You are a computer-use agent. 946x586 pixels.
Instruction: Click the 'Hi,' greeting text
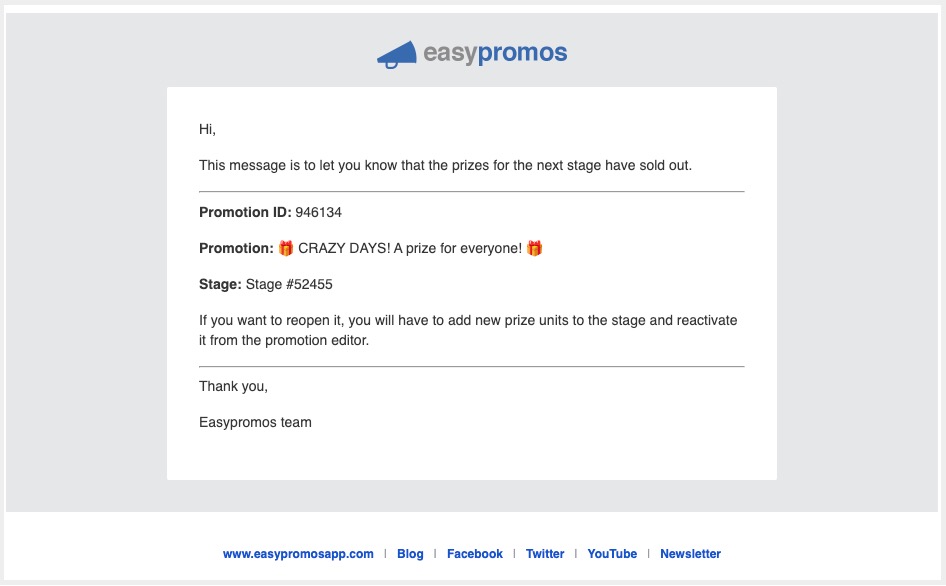tap(207, 129)
